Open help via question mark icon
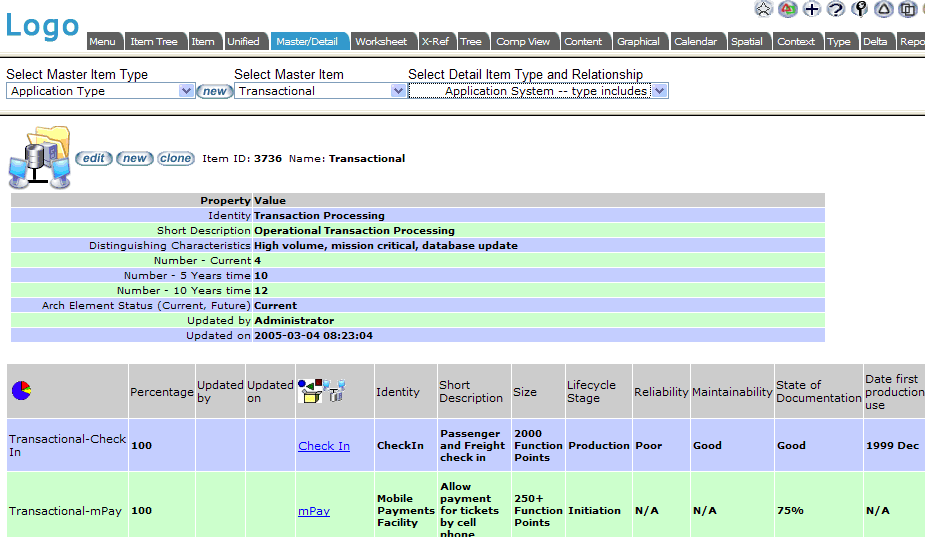This screenshot has width=925, height=537. tap(836, 9)
